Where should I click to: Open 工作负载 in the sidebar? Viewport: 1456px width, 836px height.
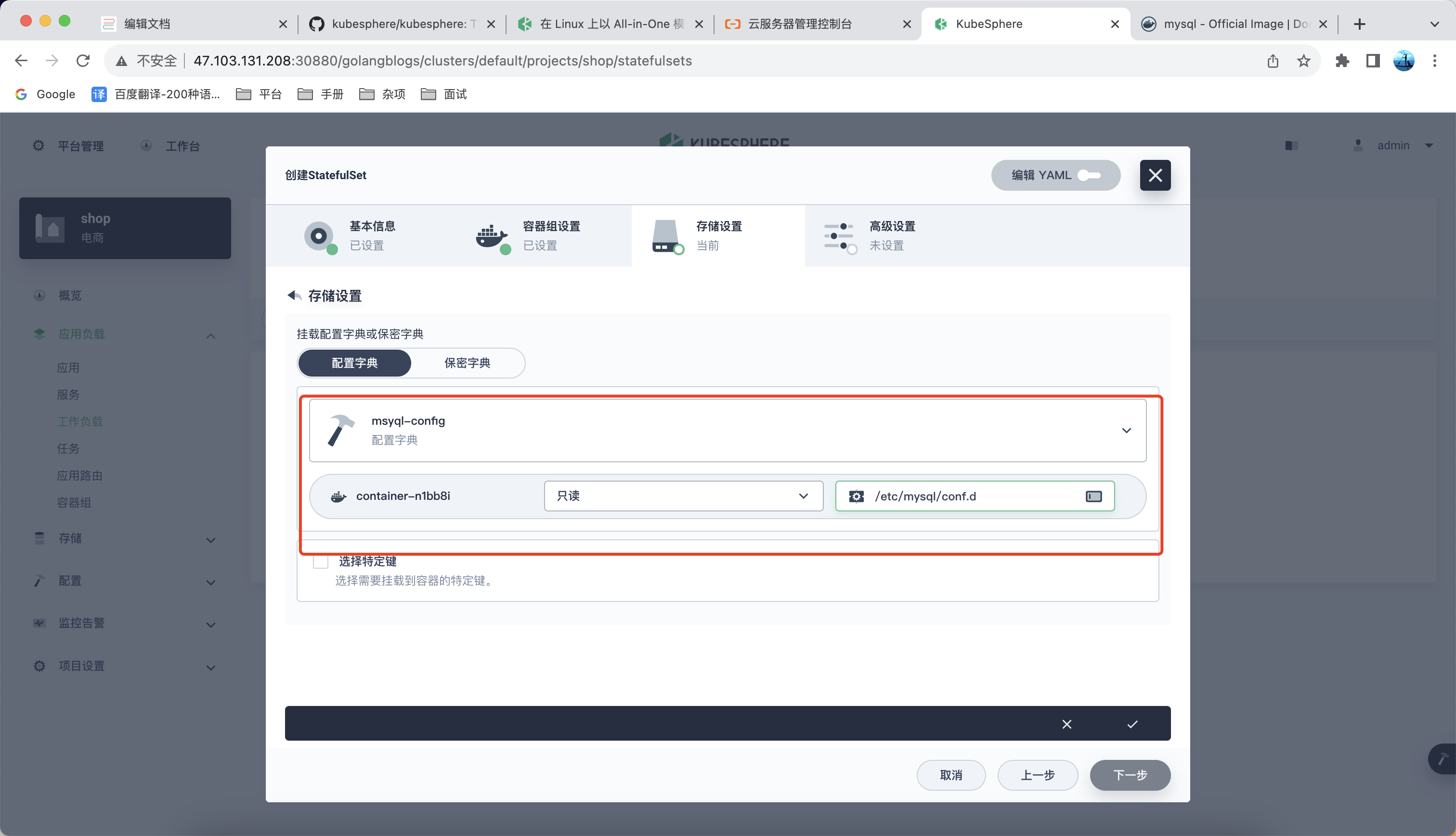(x=80, y=421)
